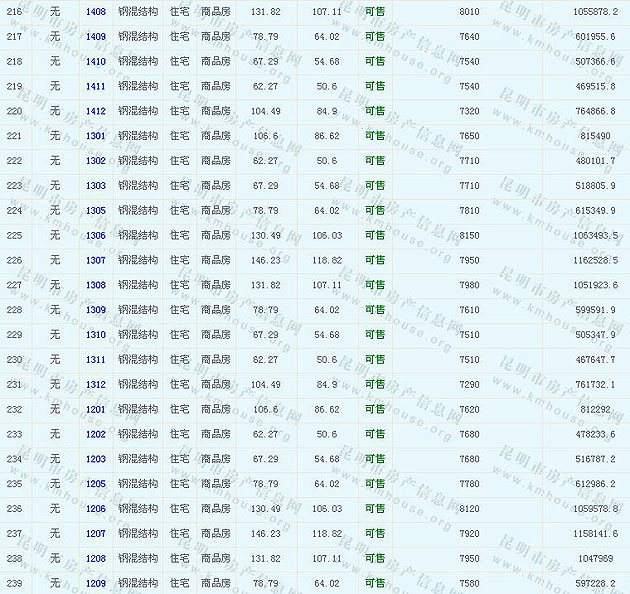This screenshot has height=594, width=630.
Task: Click row number 230 cell
Action: click(14, 360)
